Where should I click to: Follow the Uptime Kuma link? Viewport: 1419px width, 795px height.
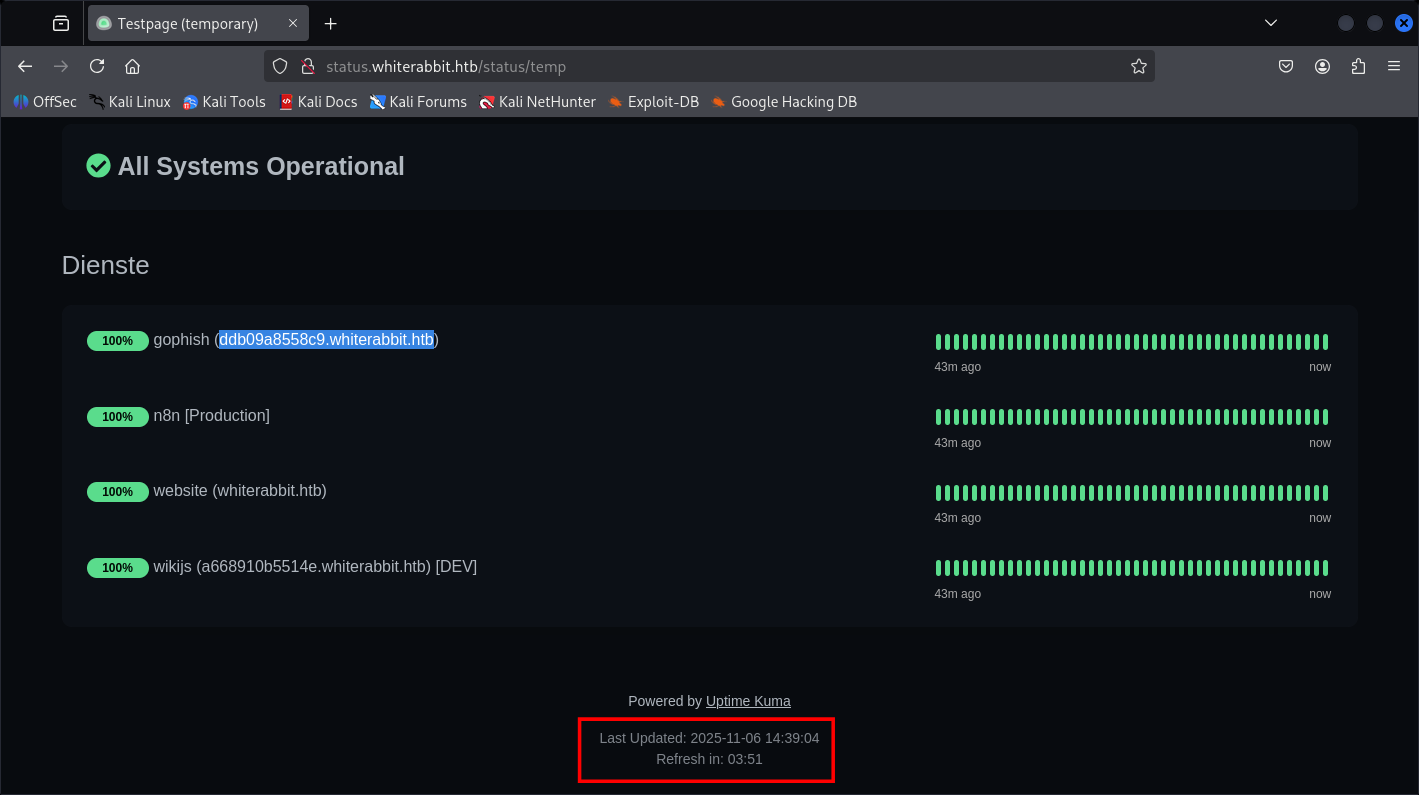point(748,701)
